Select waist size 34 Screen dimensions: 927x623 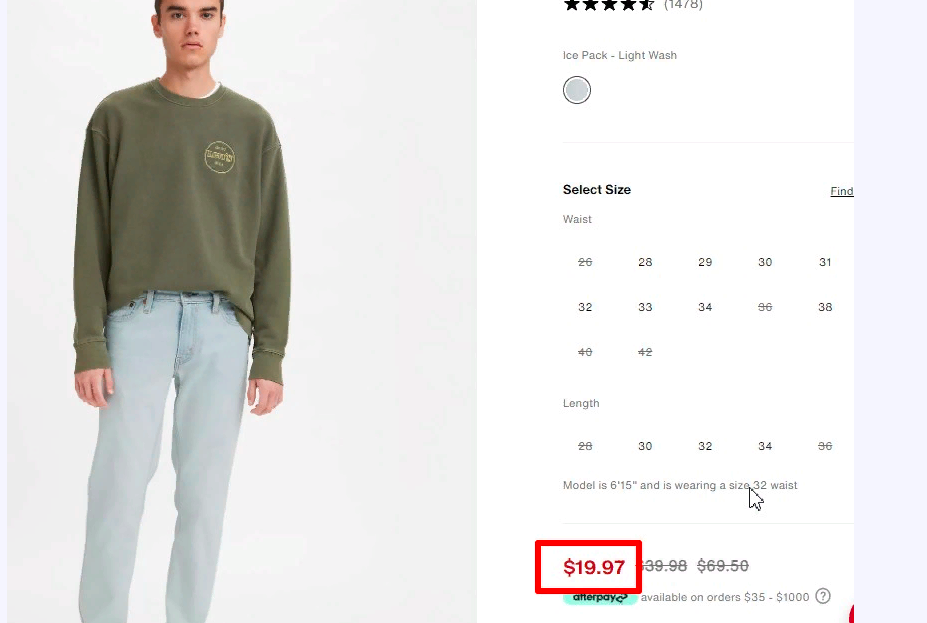[x=705, y=307]
